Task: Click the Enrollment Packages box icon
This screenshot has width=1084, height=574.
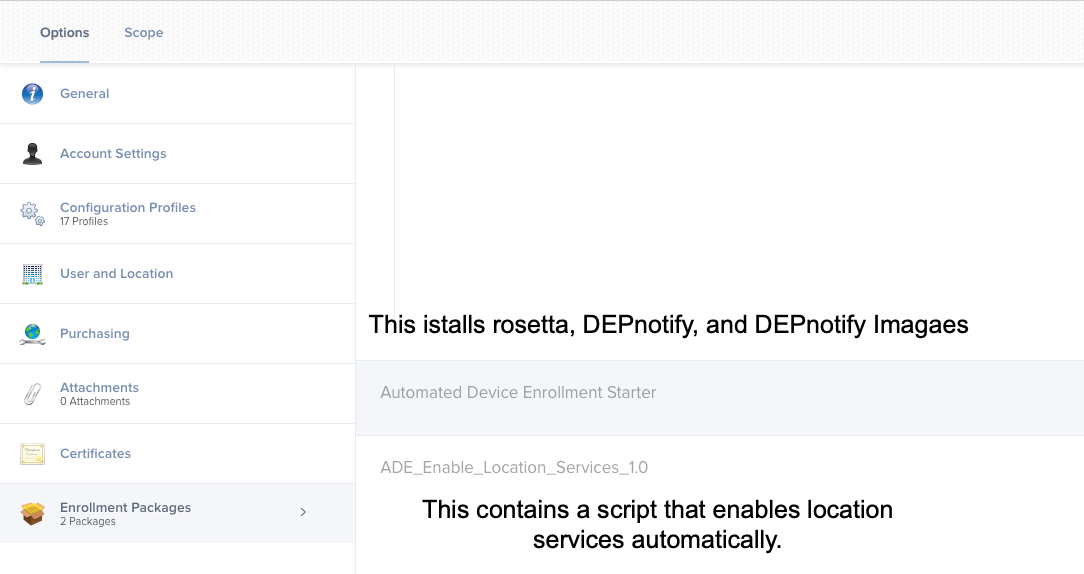Action: (x=32, y=513)
